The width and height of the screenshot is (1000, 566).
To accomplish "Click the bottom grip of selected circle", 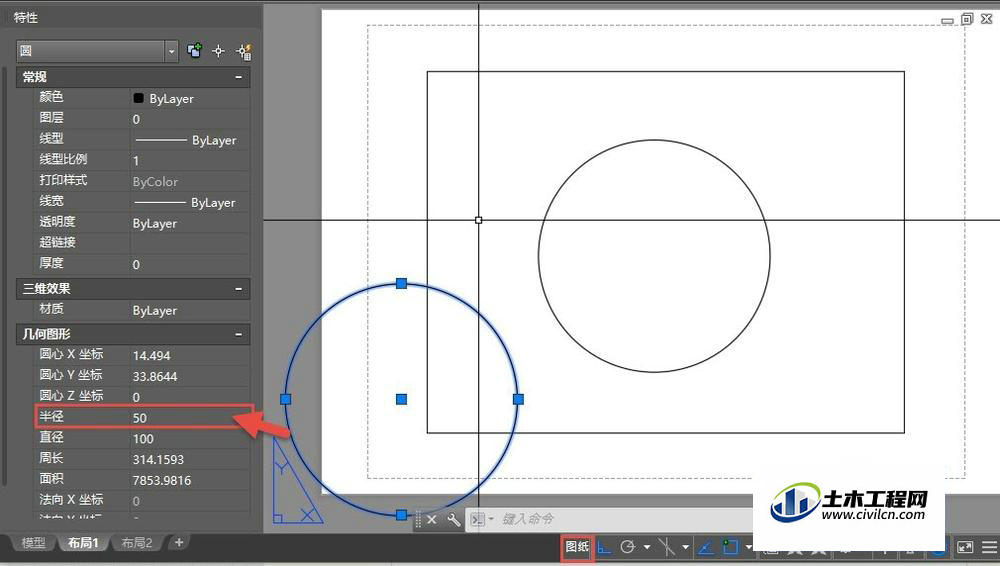I will coord(401,514).
